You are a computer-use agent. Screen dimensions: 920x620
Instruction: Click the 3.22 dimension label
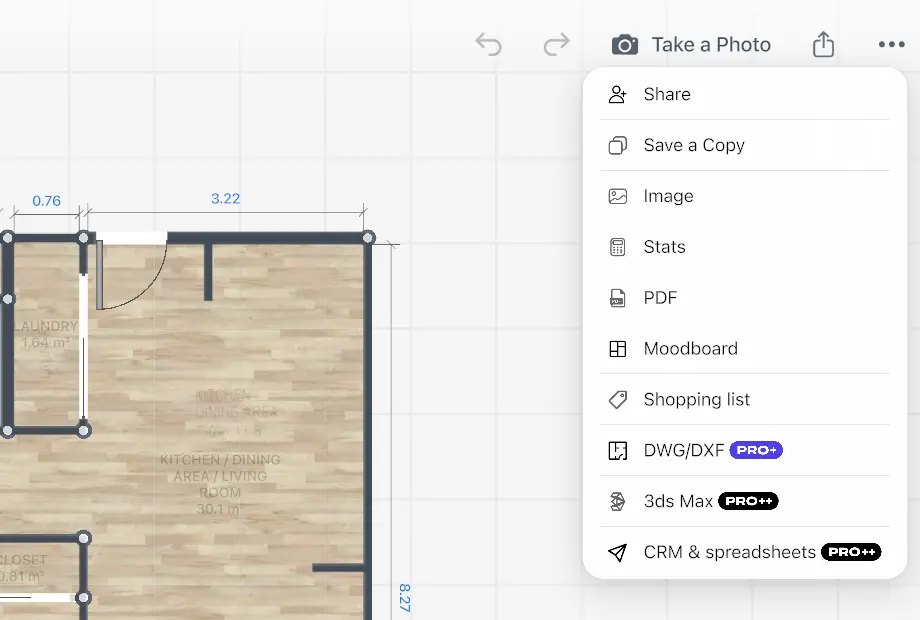click(x=225, y=199)
